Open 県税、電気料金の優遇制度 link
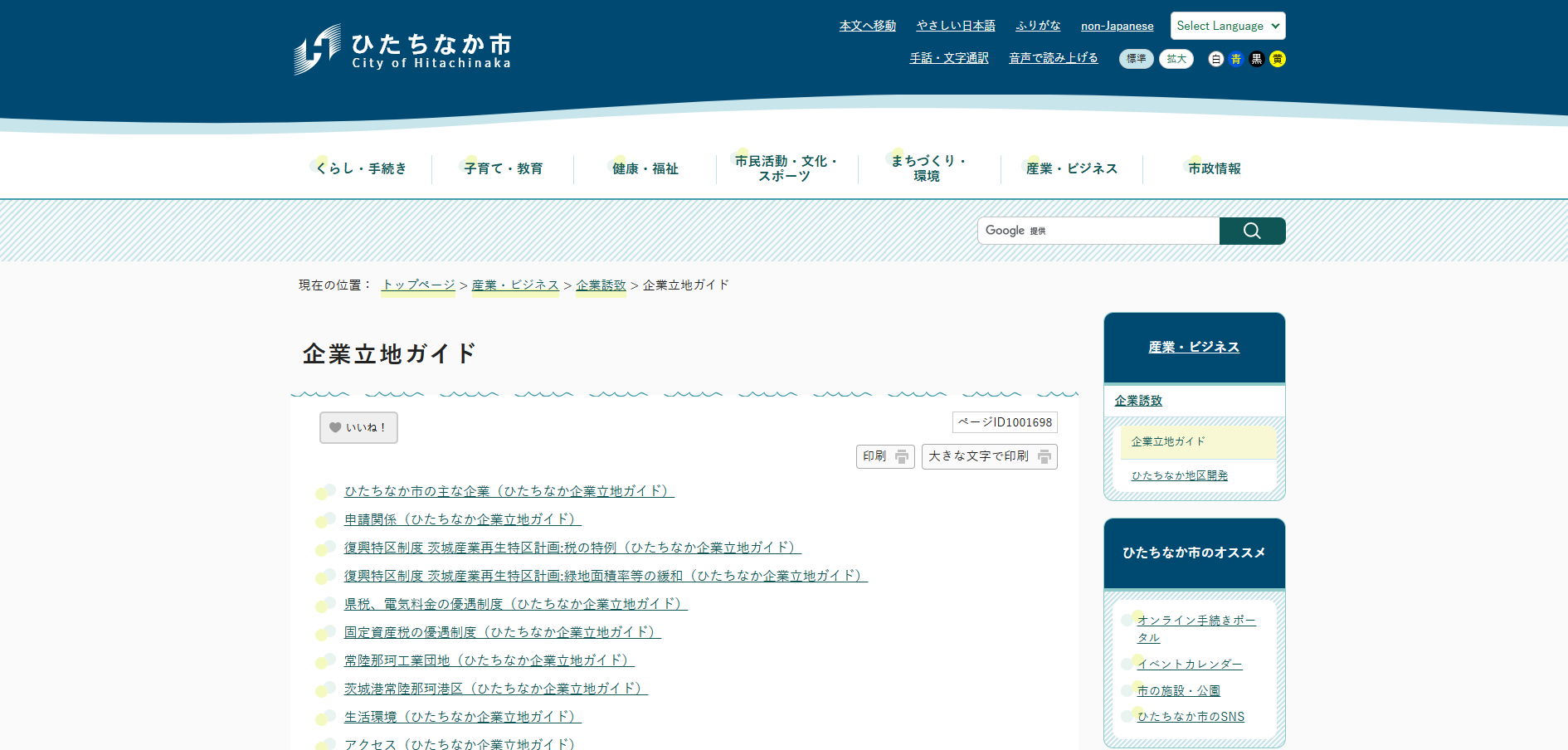 pyautogui.click(x=516, y=604)
